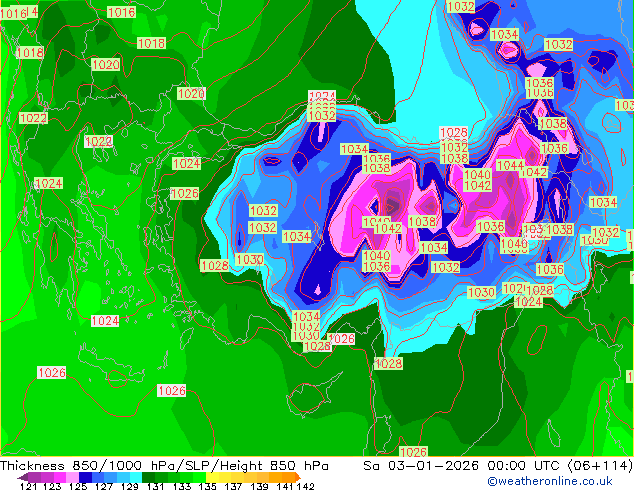Click legend value '133'

click(182, 486)
